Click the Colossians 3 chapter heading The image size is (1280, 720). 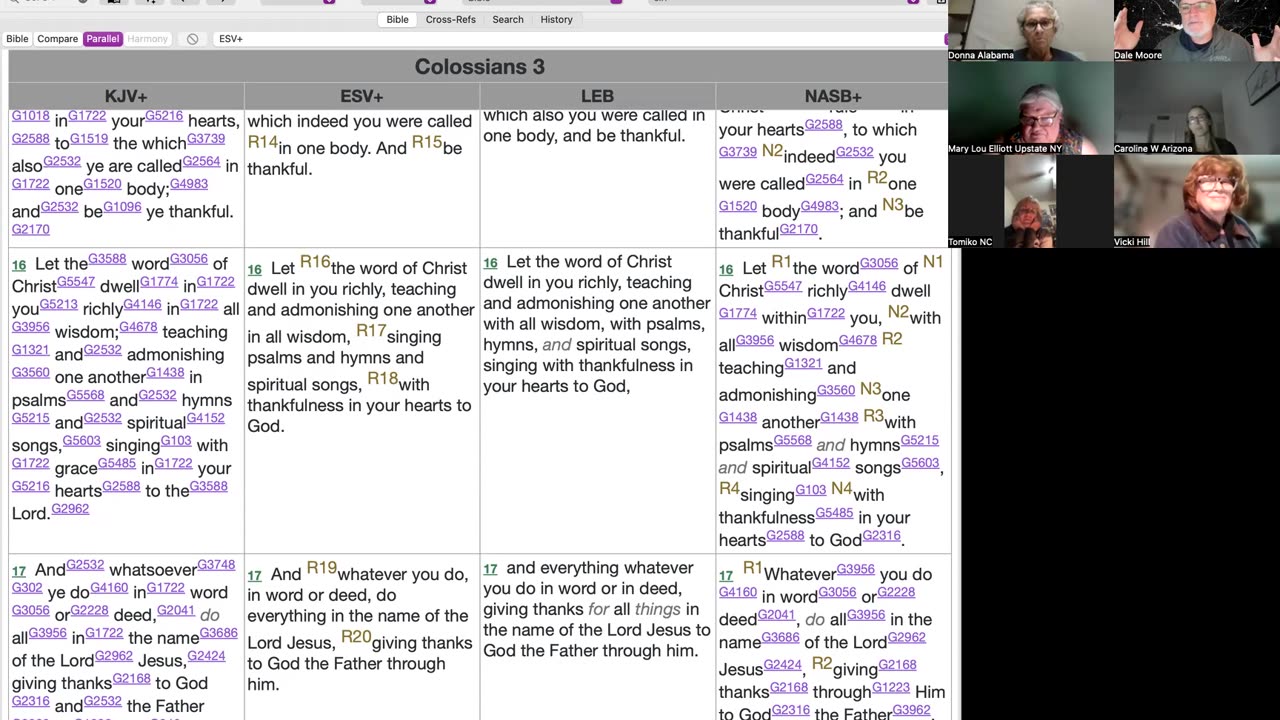[479, 67]
